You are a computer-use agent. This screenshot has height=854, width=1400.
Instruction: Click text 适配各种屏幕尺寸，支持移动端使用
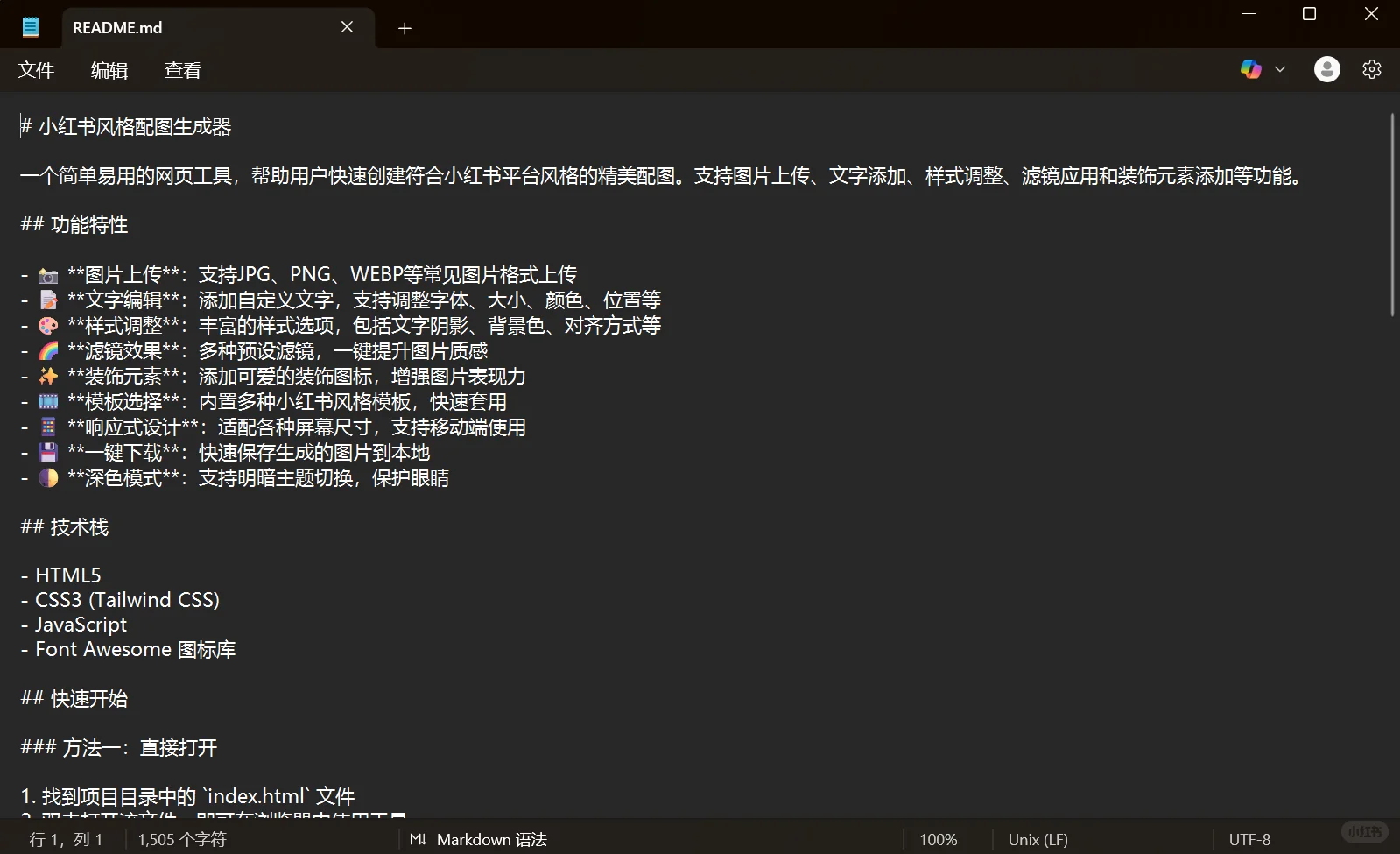(372, 427)
